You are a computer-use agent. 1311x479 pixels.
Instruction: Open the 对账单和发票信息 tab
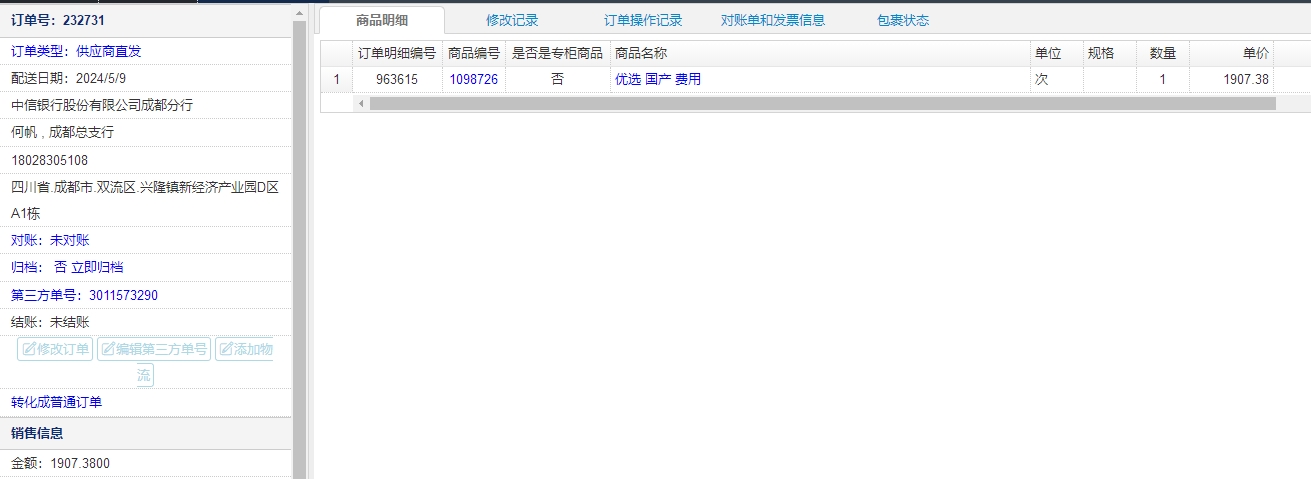pyautogui.click(x=773, y=20)
